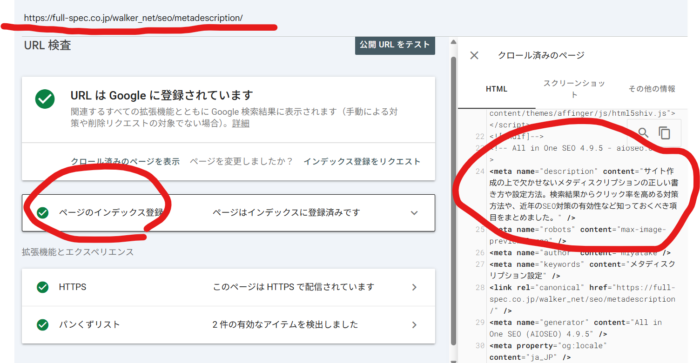Screen dimensions: 700x363
Task: Click ページはインデックスに登録済みです text
Action: 286,213
